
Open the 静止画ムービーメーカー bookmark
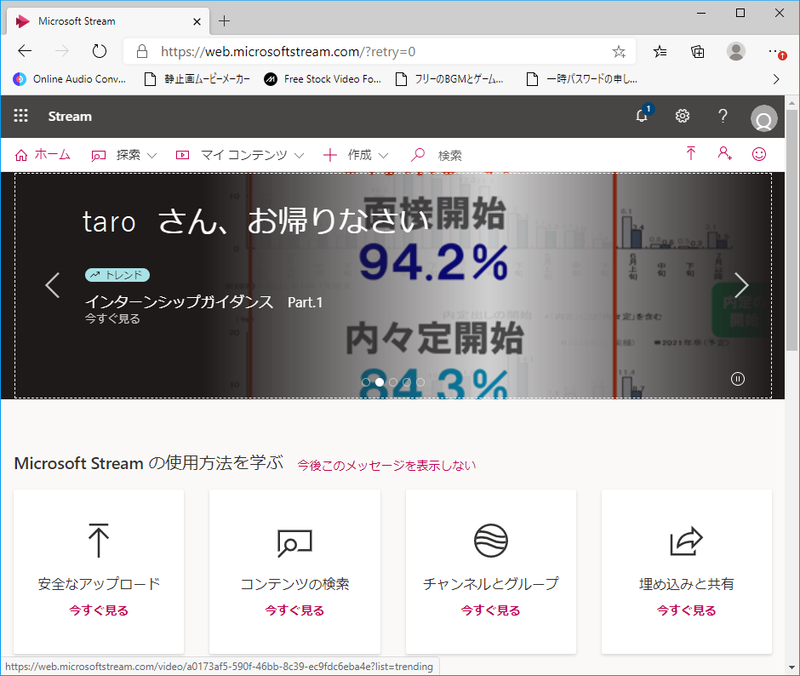coord(197,79)
